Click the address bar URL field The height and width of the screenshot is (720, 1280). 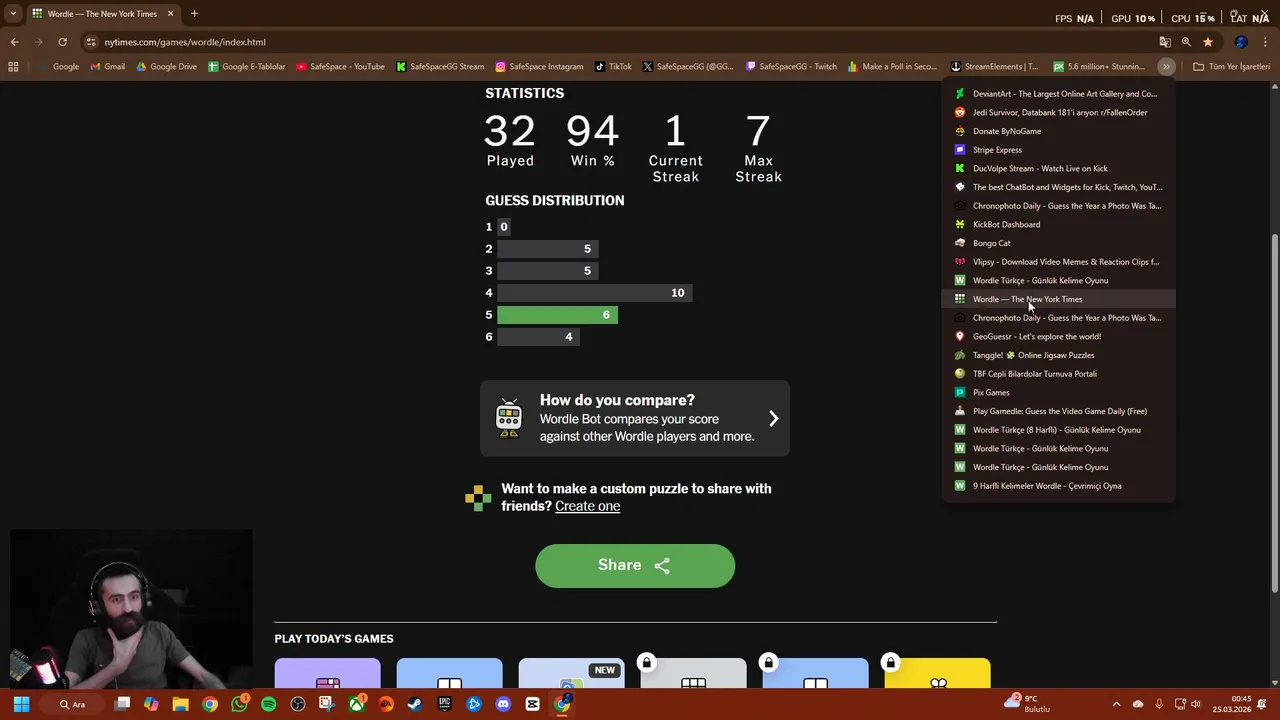tap(620, 42)
